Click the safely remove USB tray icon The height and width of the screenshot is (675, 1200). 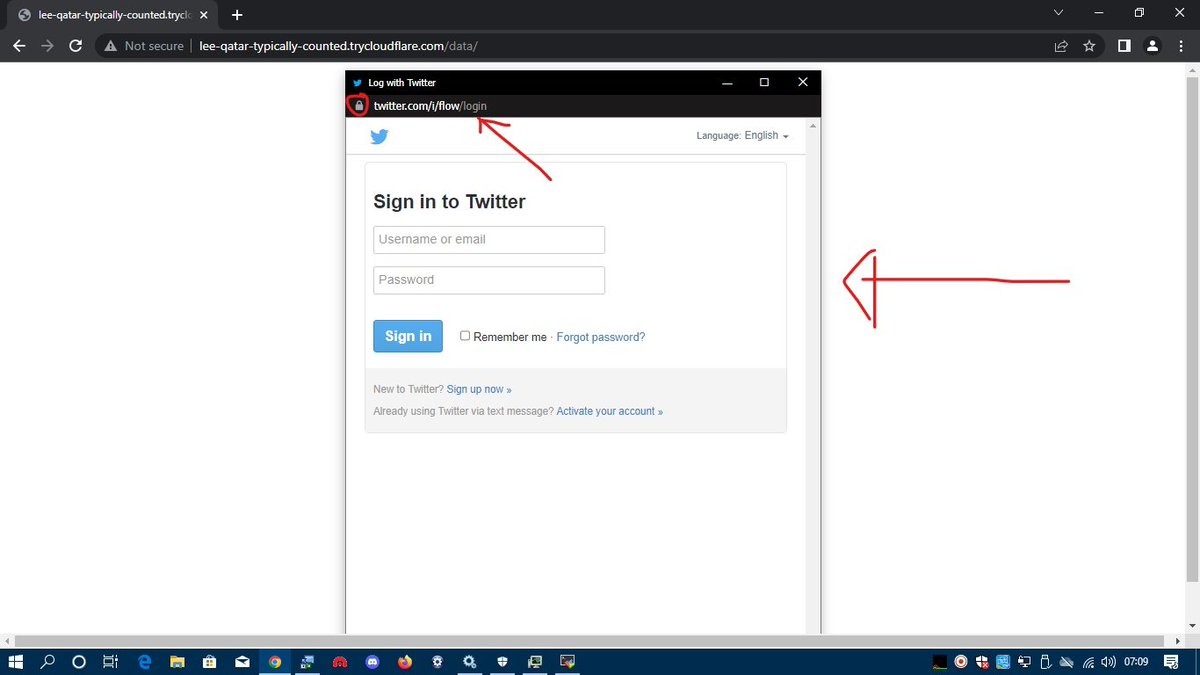(1045, 661)
